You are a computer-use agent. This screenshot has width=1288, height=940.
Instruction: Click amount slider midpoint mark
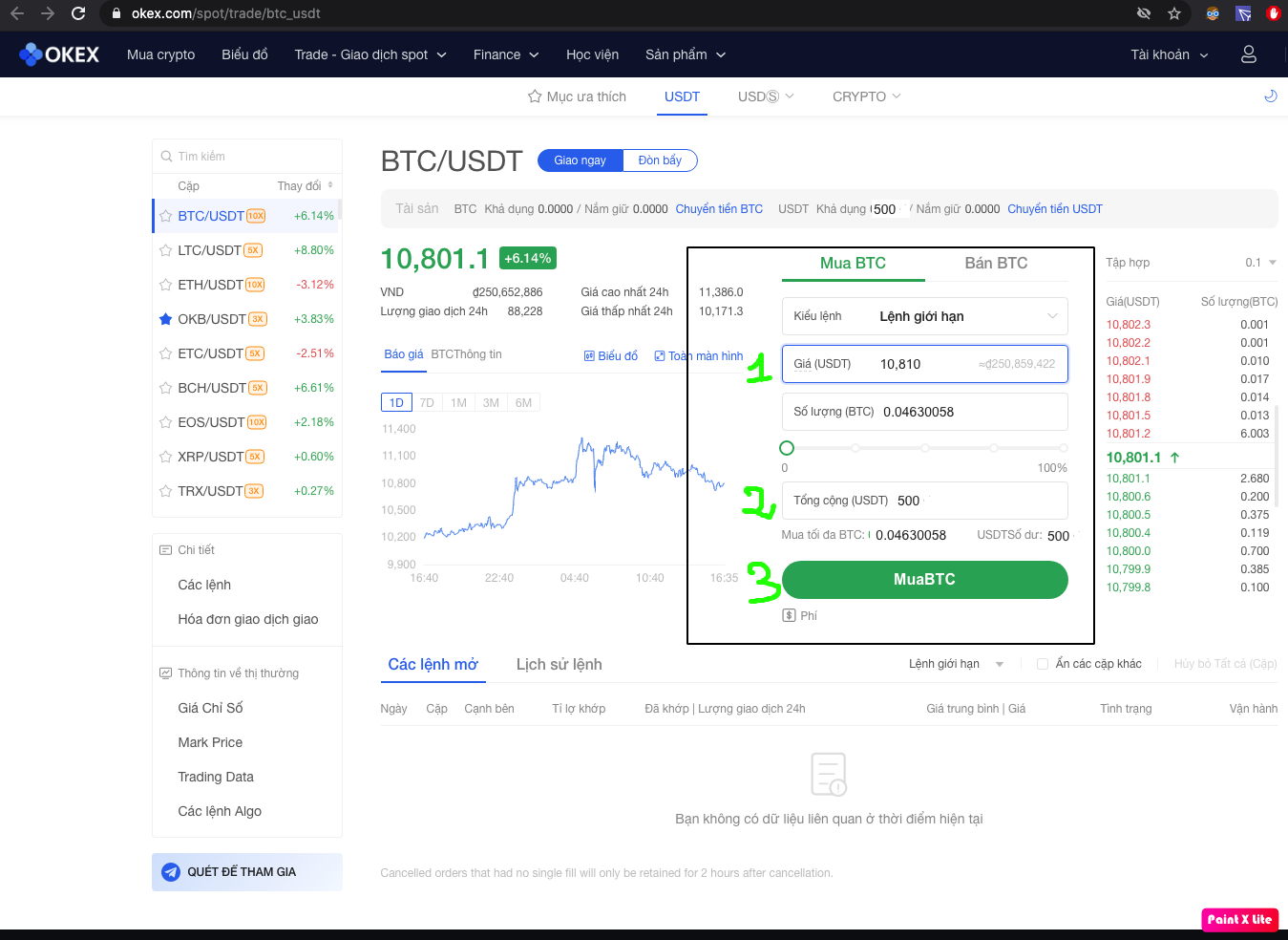(924, 448)
